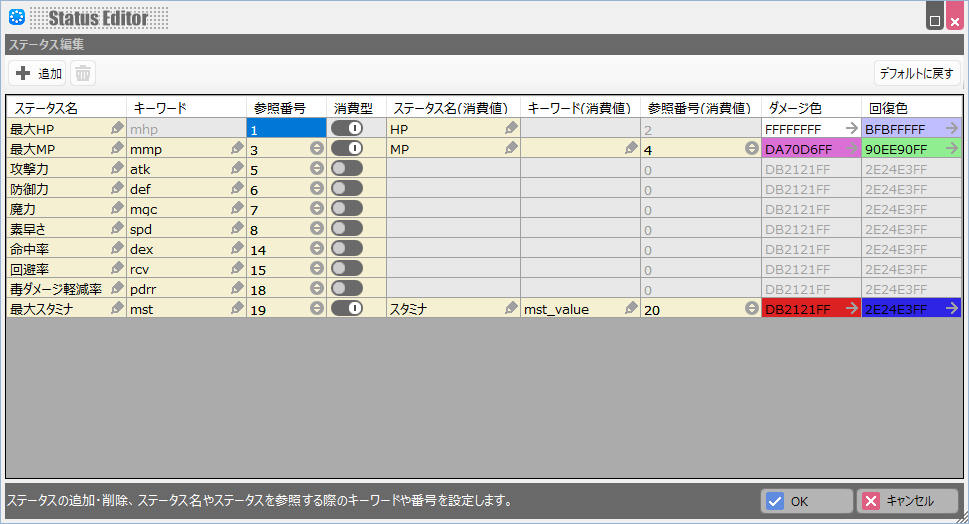Click pencil icon beside mst_value keyword
The height and width of the screenshot is (524, 969).
pos(631,309)
